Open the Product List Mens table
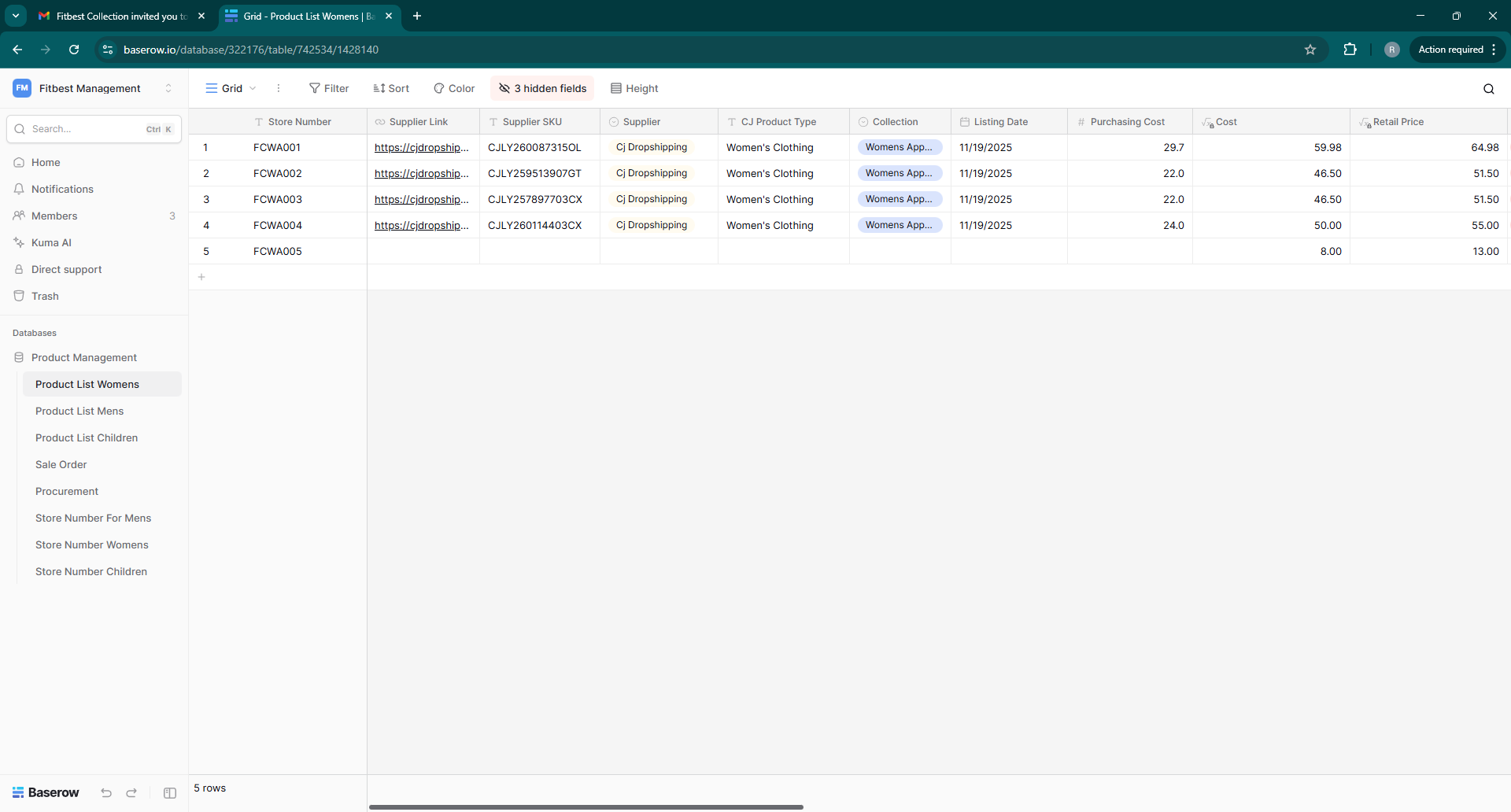 click(79, 411)
